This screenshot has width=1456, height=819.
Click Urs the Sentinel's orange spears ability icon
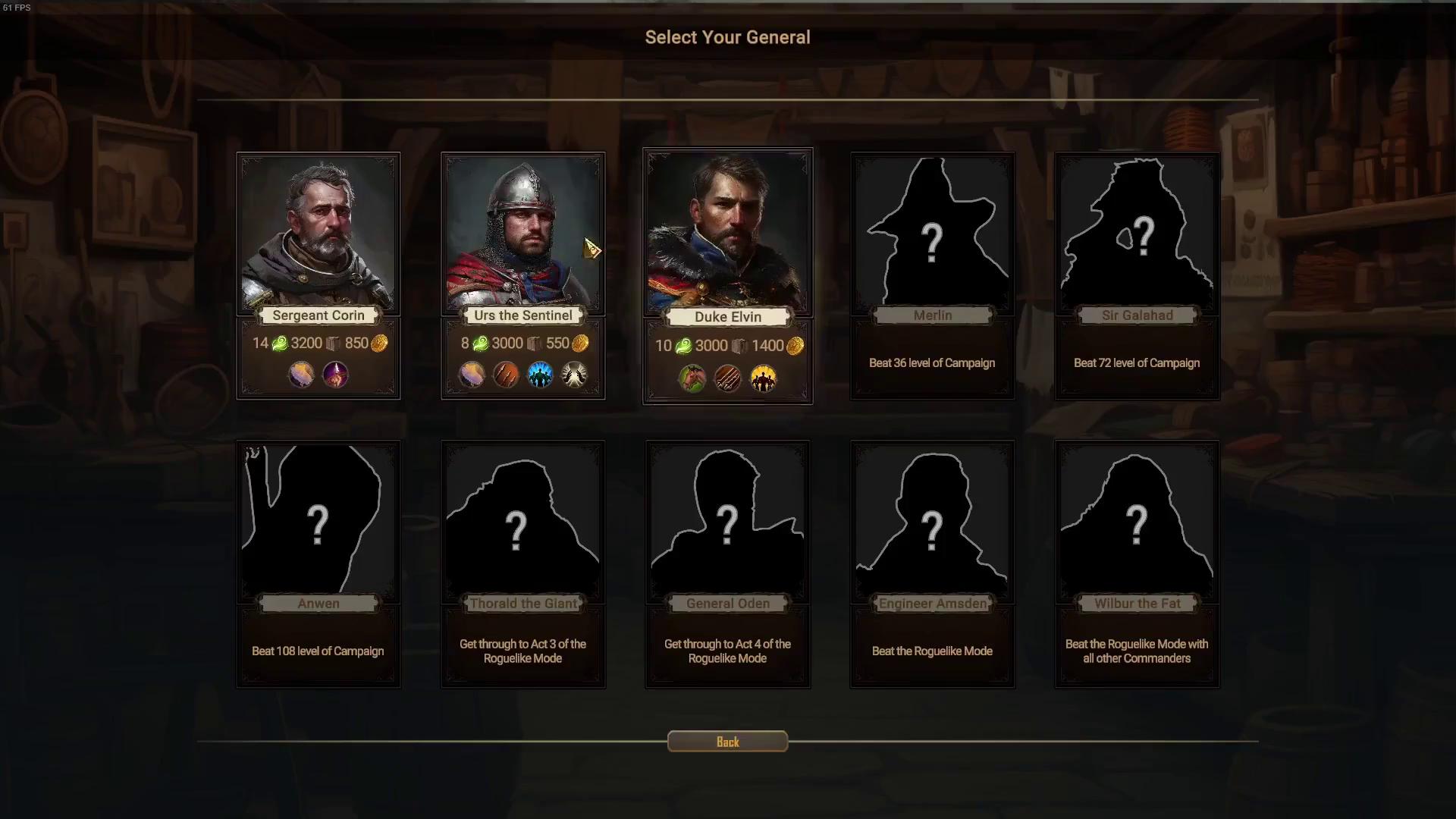tap(506, 375)
